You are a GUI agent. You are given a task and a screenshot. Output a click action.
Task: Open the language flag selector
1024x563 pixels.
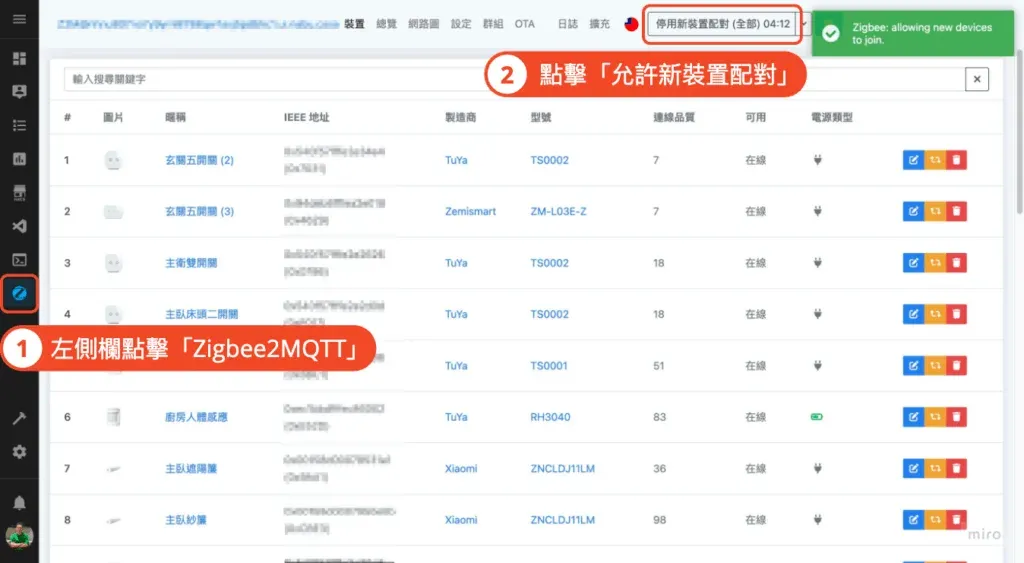(631, 24)
